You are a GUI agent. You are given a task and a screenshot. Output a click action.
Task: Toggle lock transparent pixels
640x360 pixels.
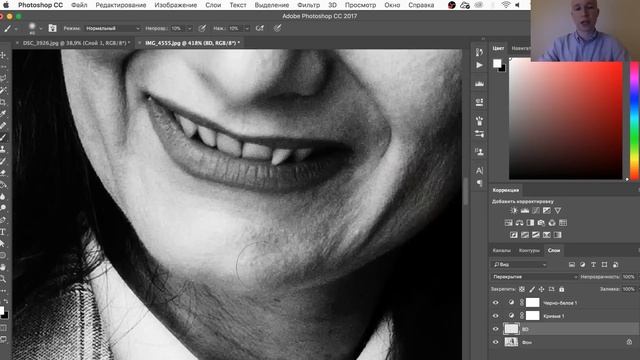522,289
